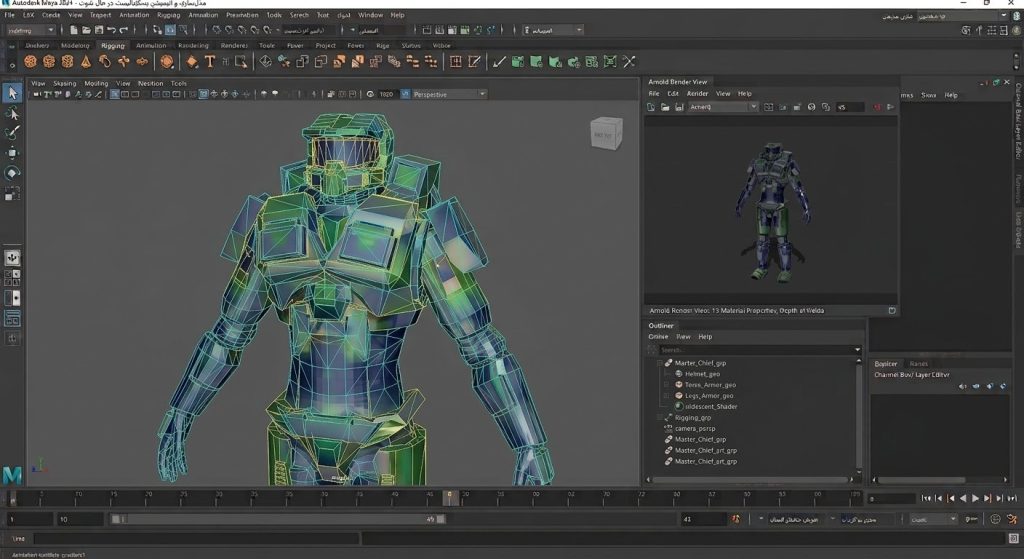1024x559 pixels.
Task: Click the range slider bar under the timeline
Action: tap(278, 519)
